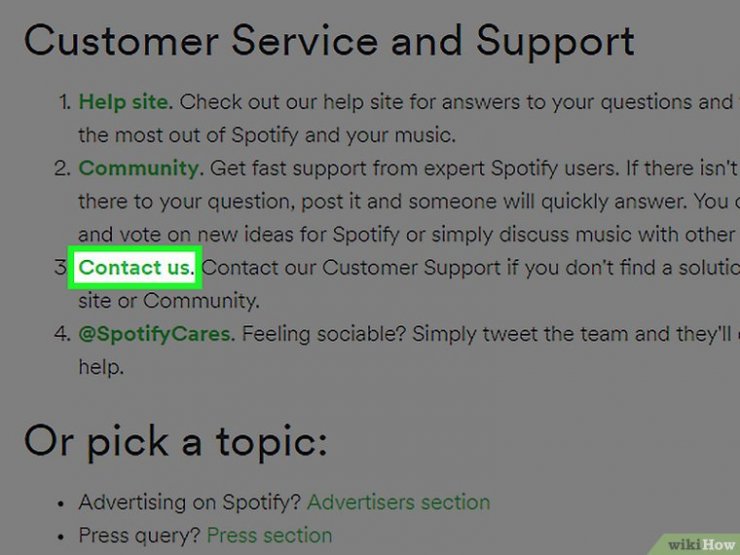Follow the Press section link
The width and height of the screenshot is (740, 555).
pos(269,536)
